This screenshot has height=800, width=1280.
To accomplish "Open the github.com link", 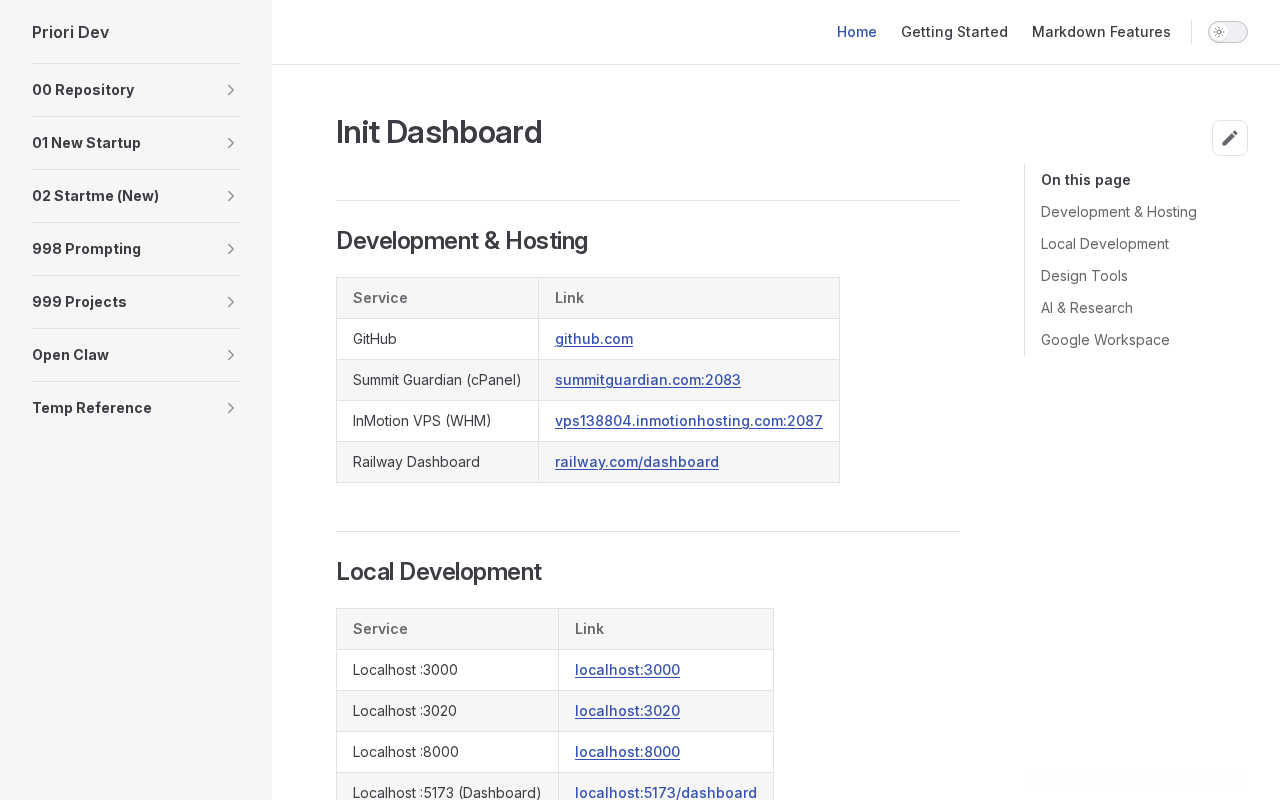I will pyautogui.click(x=594, y=339).
